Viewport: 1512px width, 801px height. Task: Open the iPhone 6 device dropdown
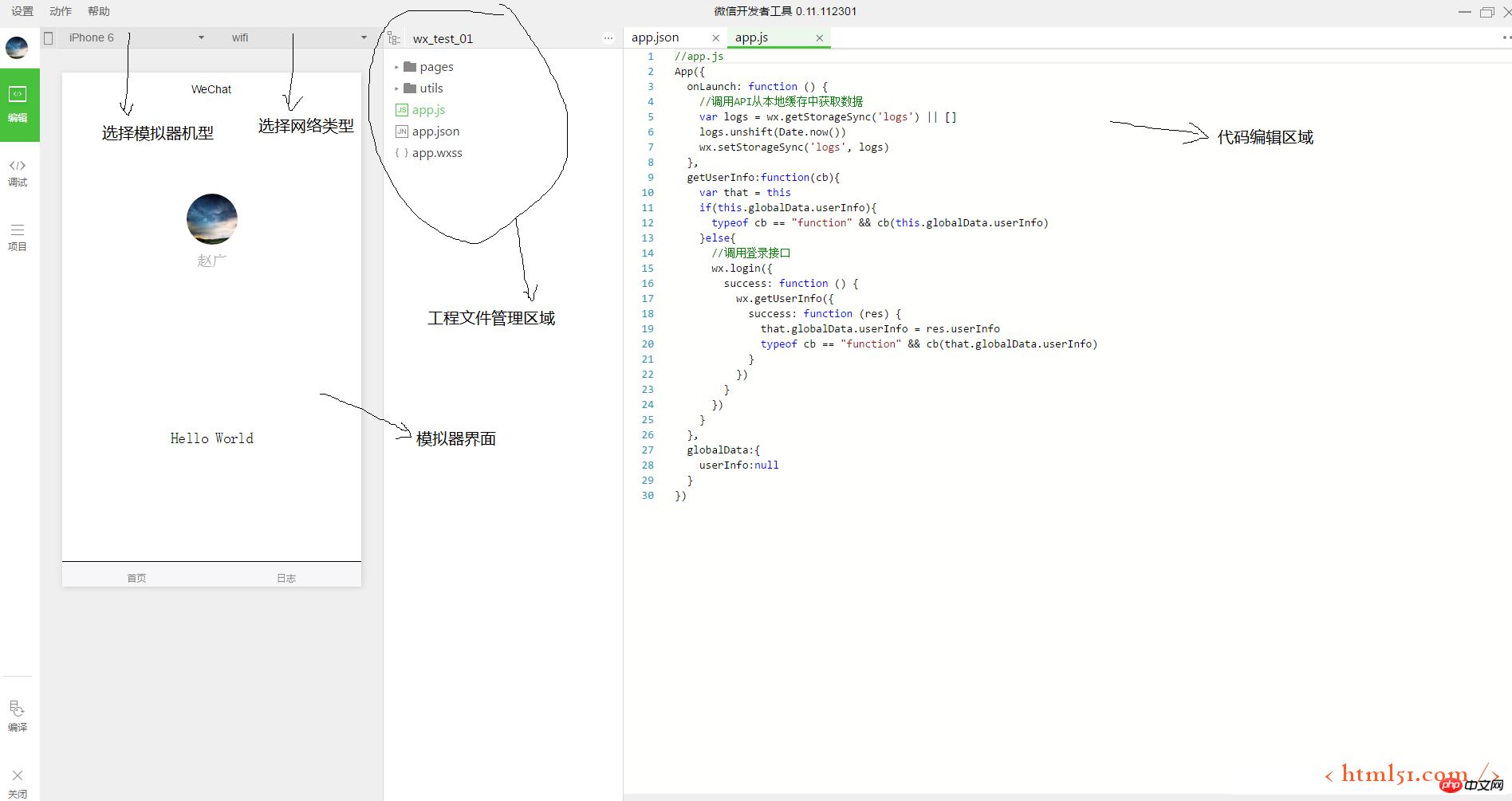point(136,37)
